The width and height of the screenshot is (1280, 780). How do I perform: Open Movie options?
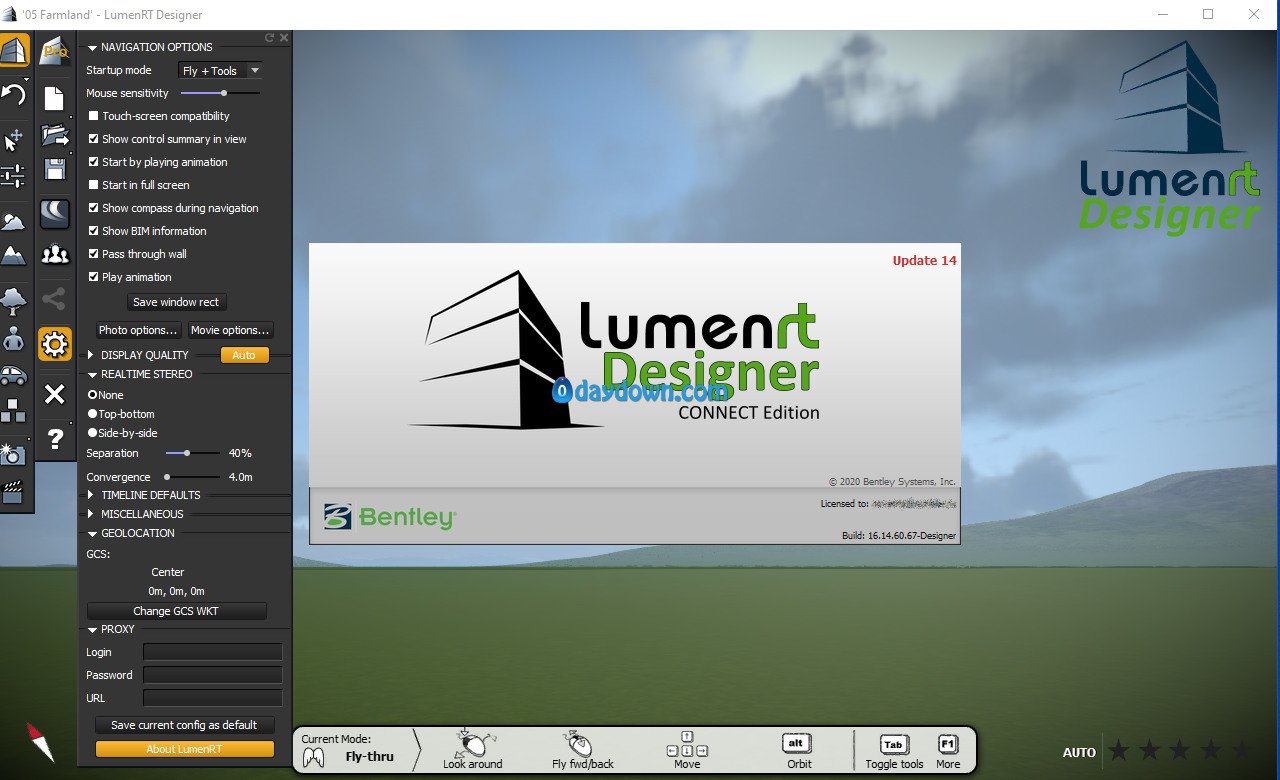[x=230, y=330]
